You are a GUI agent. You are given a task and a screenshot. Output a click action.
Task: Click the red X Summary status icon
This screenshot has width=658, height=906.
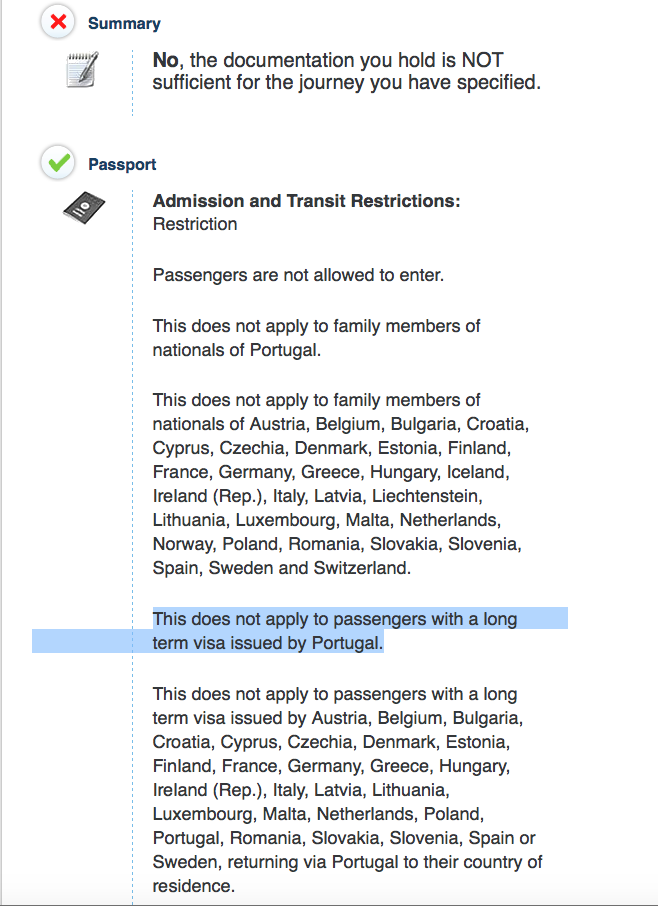[58, 22]
